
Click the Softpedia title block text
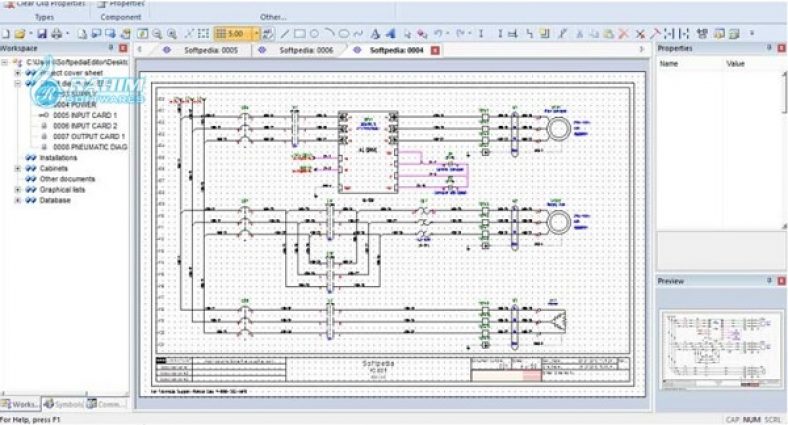pyautogui.click(x=378, y=363)
